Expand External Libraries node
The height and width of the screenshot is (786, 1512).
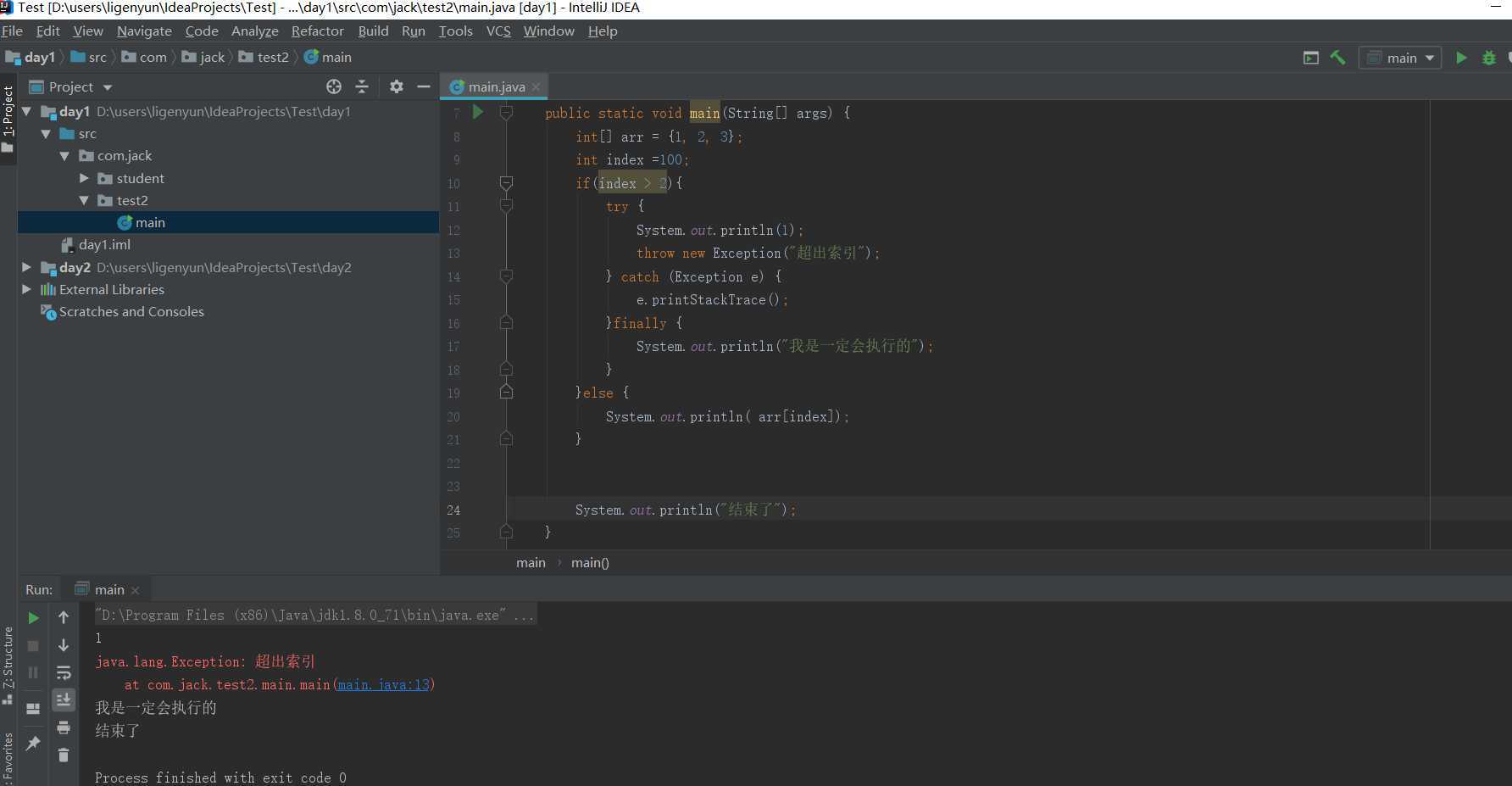(x=26, y=289)
